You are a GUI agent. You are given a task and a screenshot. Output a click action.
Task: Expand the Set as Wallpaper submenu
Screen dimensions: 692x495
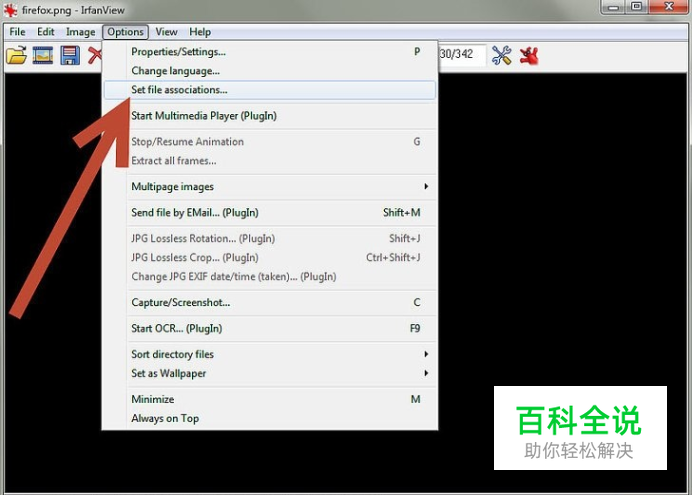[270, 373]
